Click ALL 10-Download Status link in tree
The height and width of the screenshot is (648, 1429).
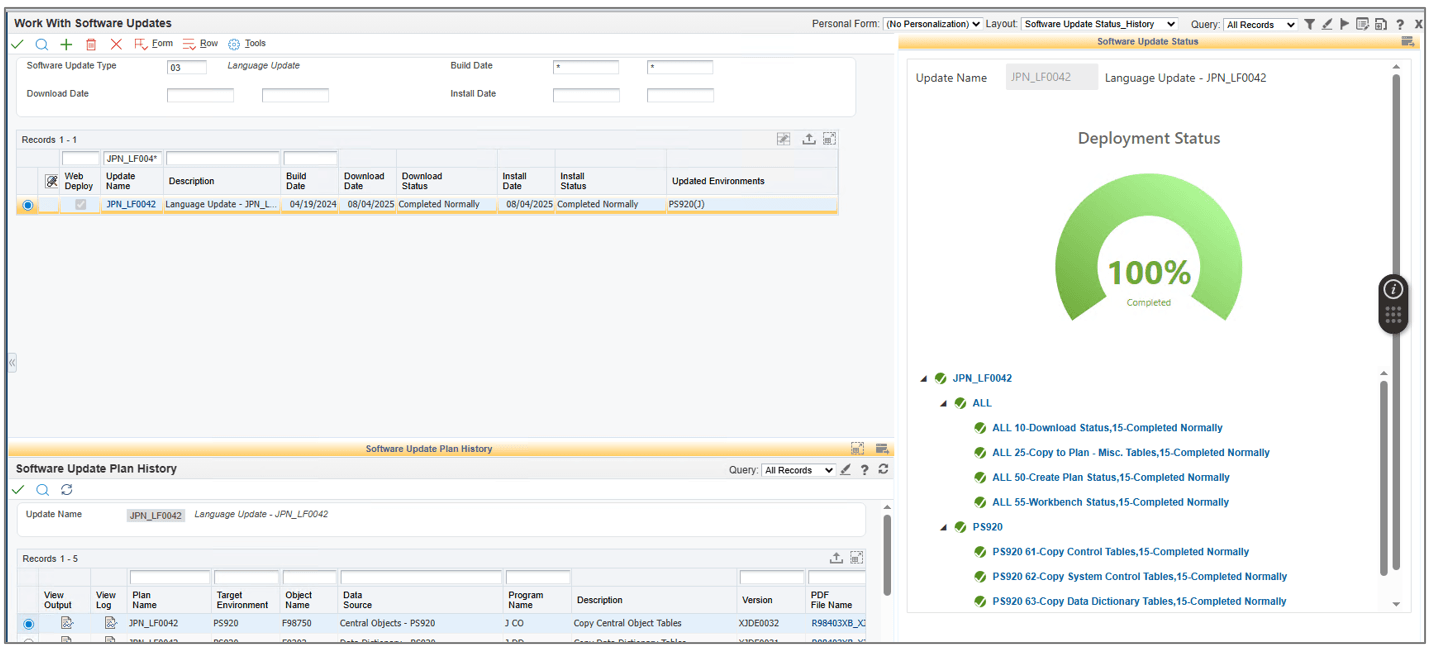pyautogui.click(x=1107, y=428)
